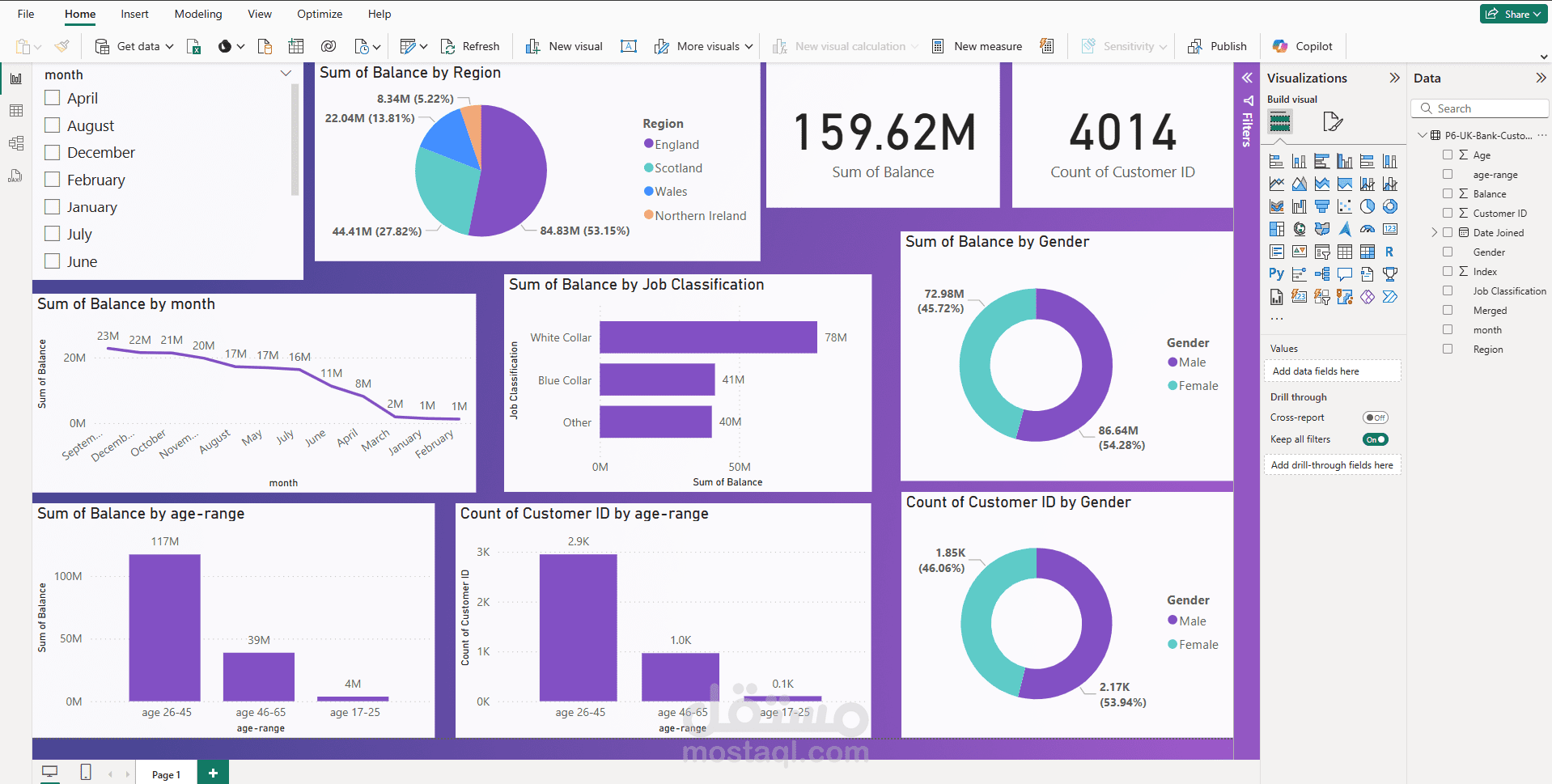The height and width of the screenshot is (784, 1552).
Task: Pick the pie chart visual icon
Action: [x=1368, y=206]
